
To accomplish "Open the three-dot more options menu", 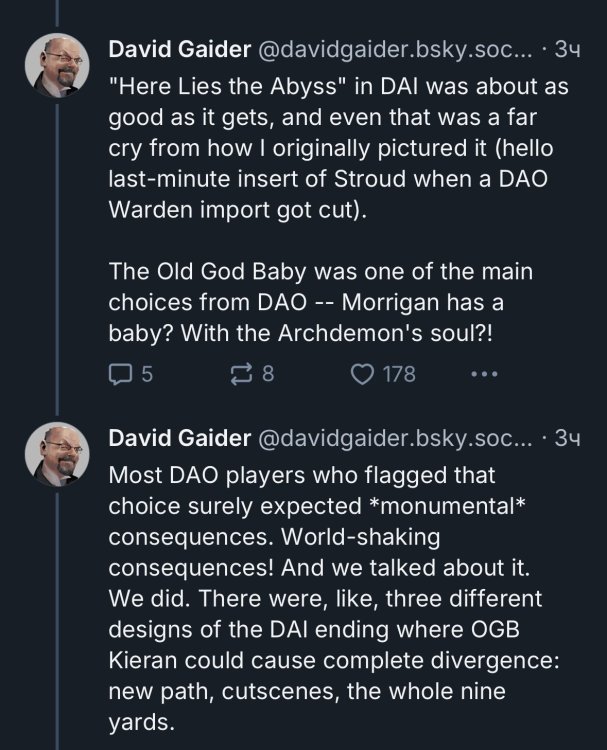I will click(482, 374).
